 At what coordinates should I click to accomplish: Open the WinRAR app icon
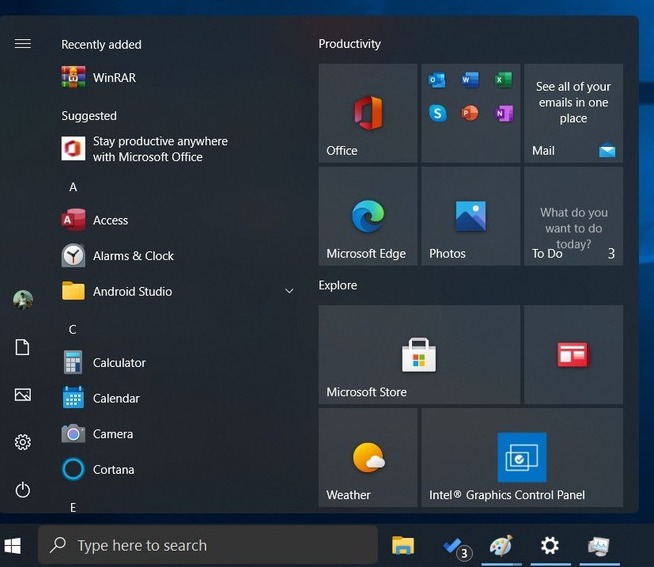click(73, 77)
